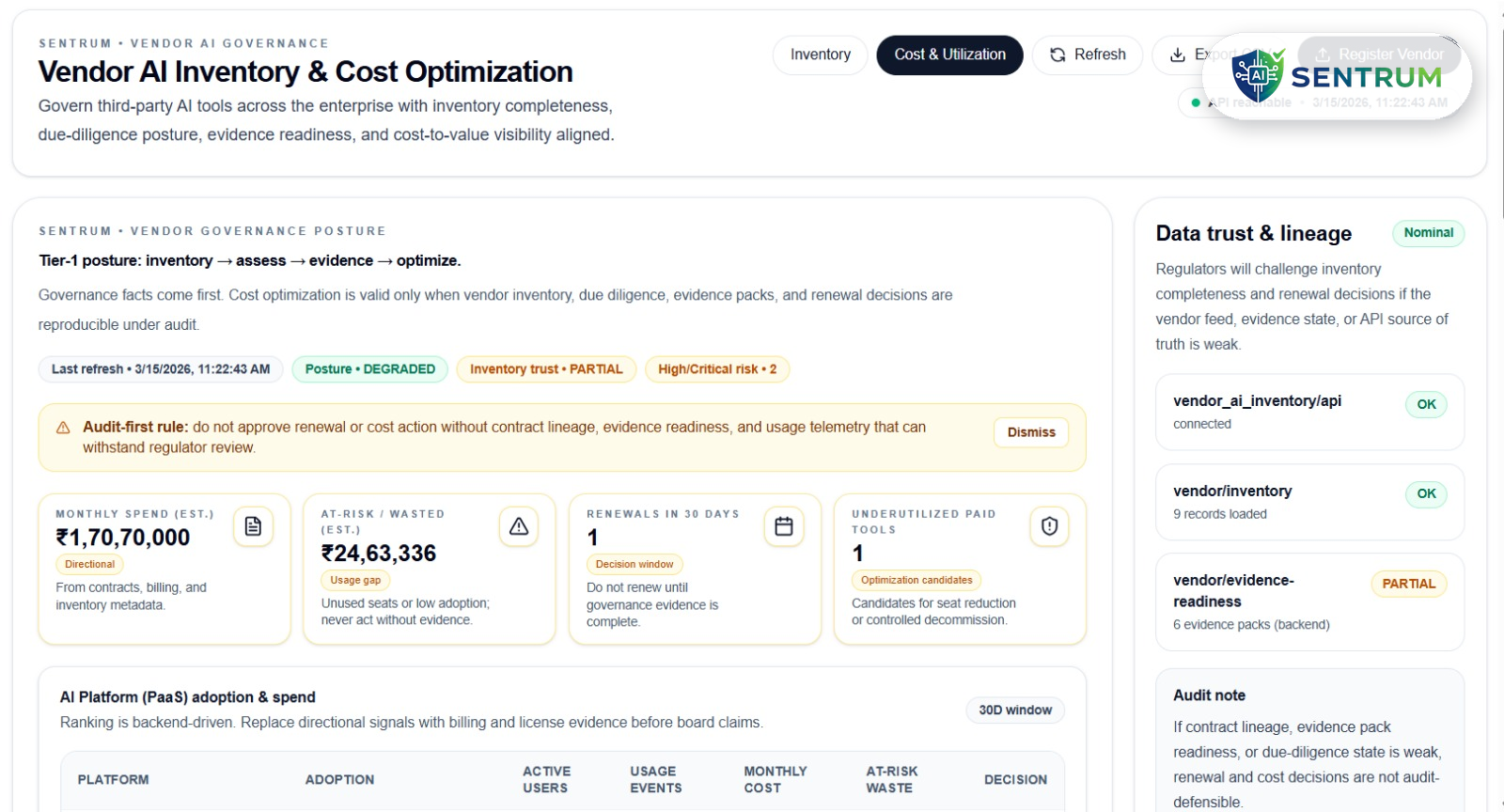Click the shield icon on Underutilized Tools card
Screen dimensions: 1504x812
[x=1049, y=526]
